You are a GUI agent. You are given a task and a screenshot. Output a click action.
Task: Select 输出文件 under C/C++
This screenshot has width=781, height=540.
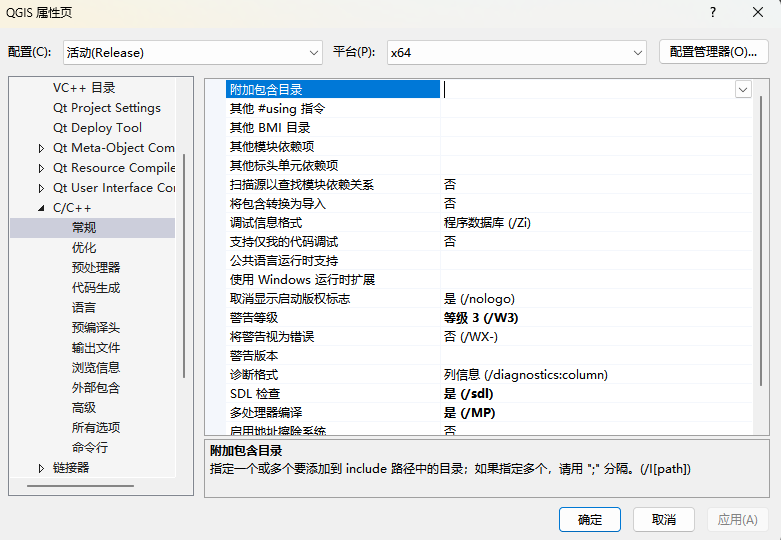(96, 348)
